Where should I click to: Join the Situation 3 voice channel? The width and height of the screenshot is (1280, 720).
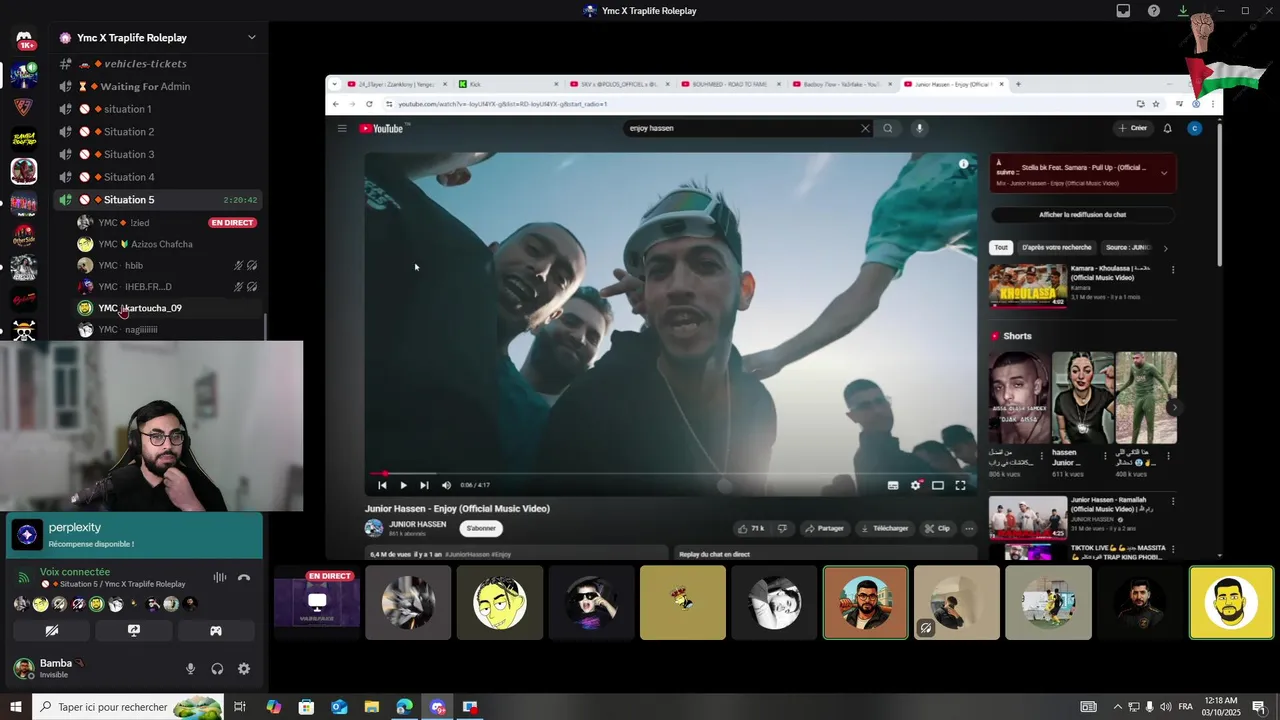click(x=159, y=154)
